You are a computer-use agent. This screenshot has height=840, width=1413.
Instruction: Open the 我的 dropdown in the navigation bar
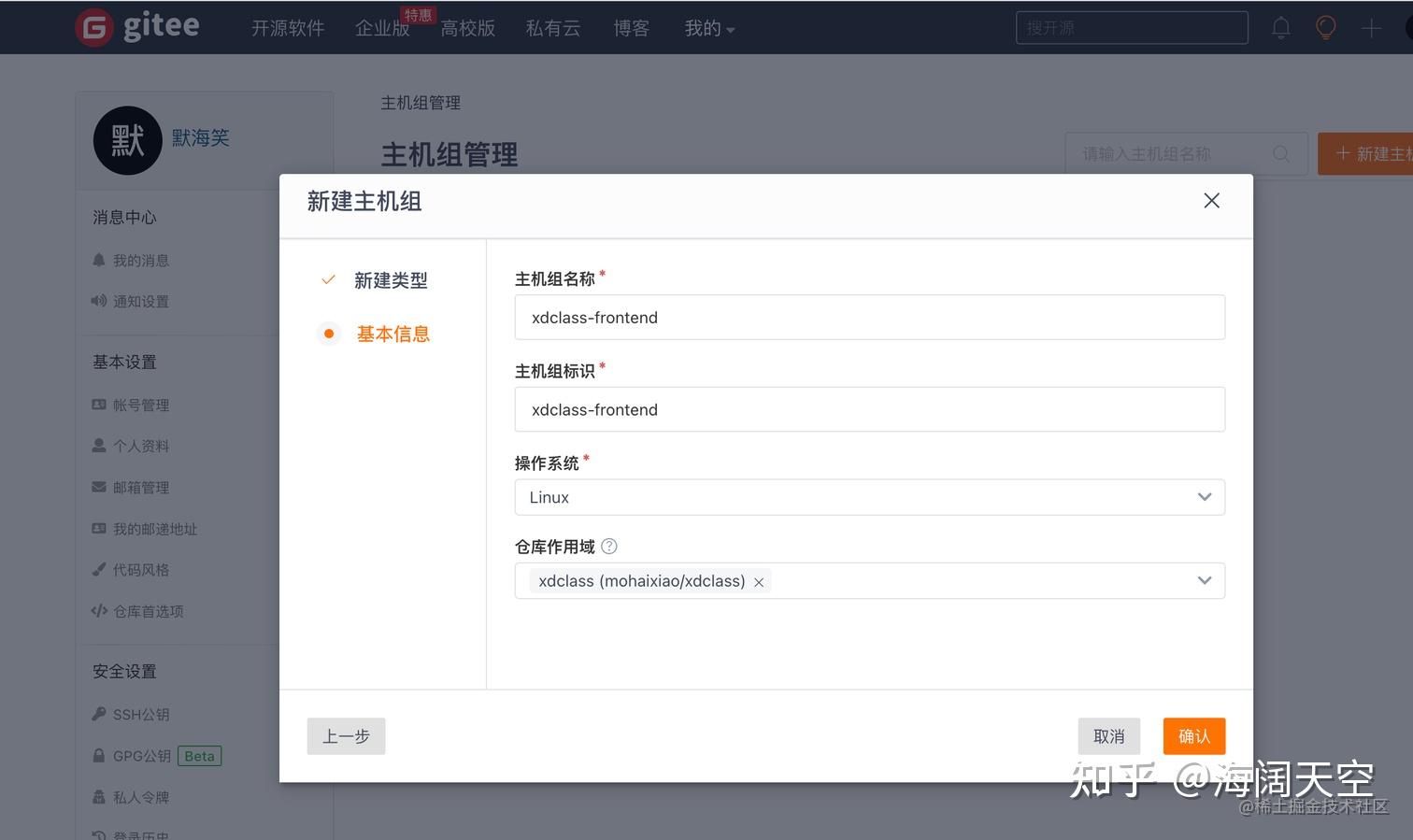(708, 28)
